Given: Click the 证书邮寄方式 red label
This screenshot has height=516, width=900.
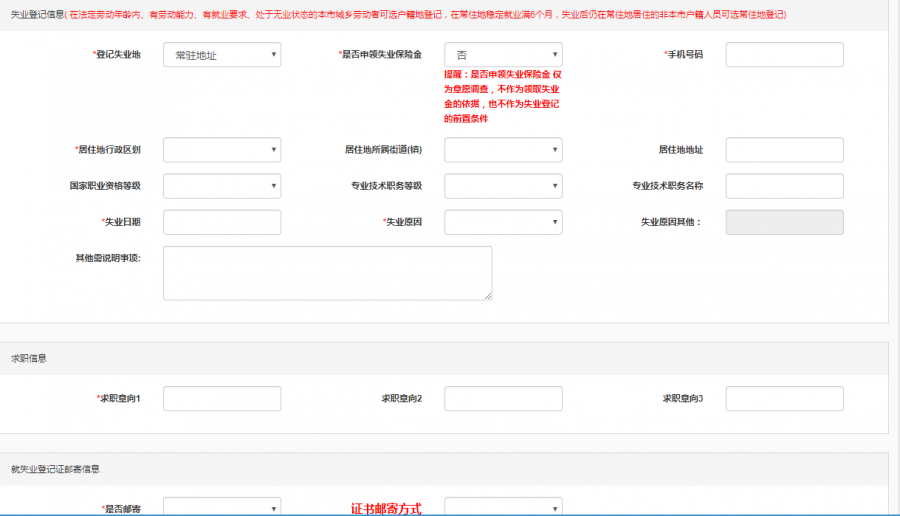Looking at the screenshot, I should (x=386, y=509).
